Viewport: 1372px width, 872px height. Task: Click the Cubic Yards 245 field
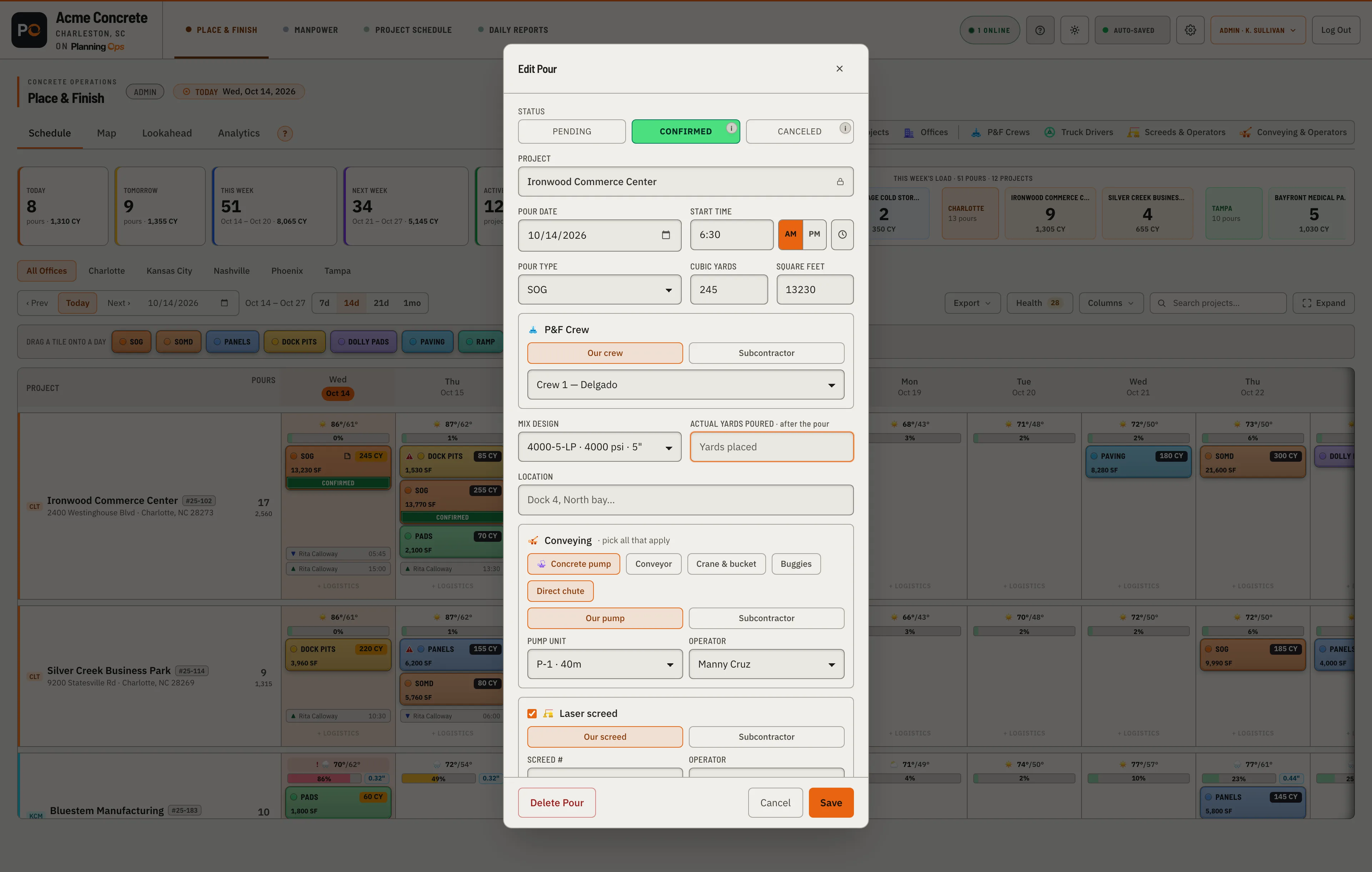(729, 289)
